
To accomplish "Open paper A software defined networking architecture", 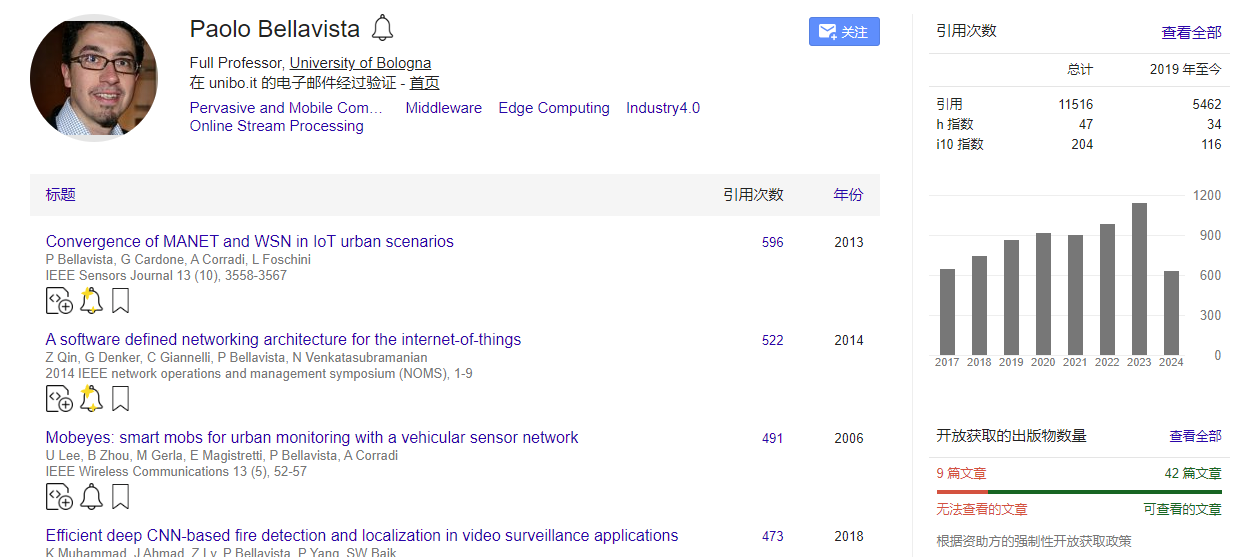I will (x=283, y=339).
